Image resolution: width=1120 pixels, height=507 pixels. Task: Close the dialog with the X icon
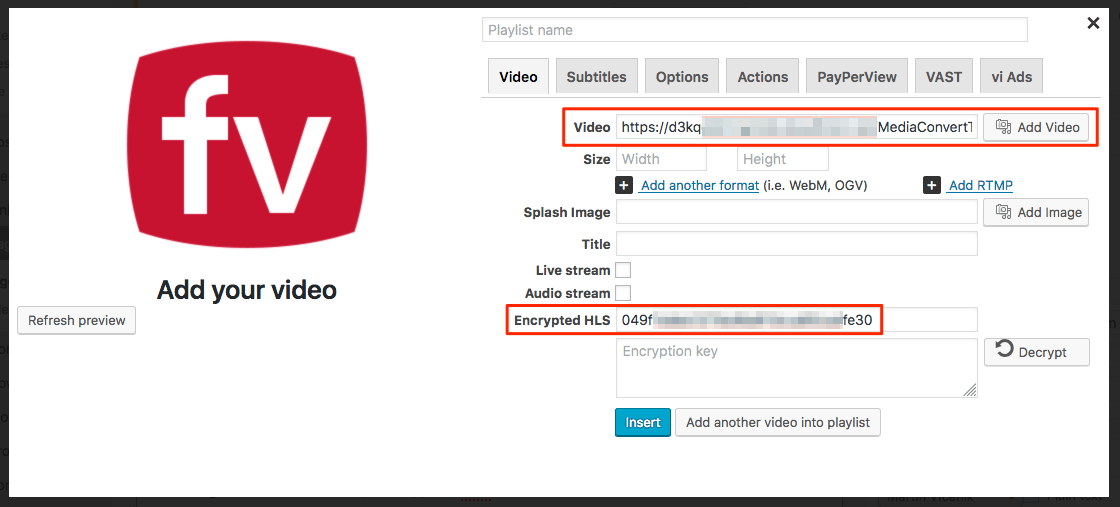click(x=1093, y=24)
